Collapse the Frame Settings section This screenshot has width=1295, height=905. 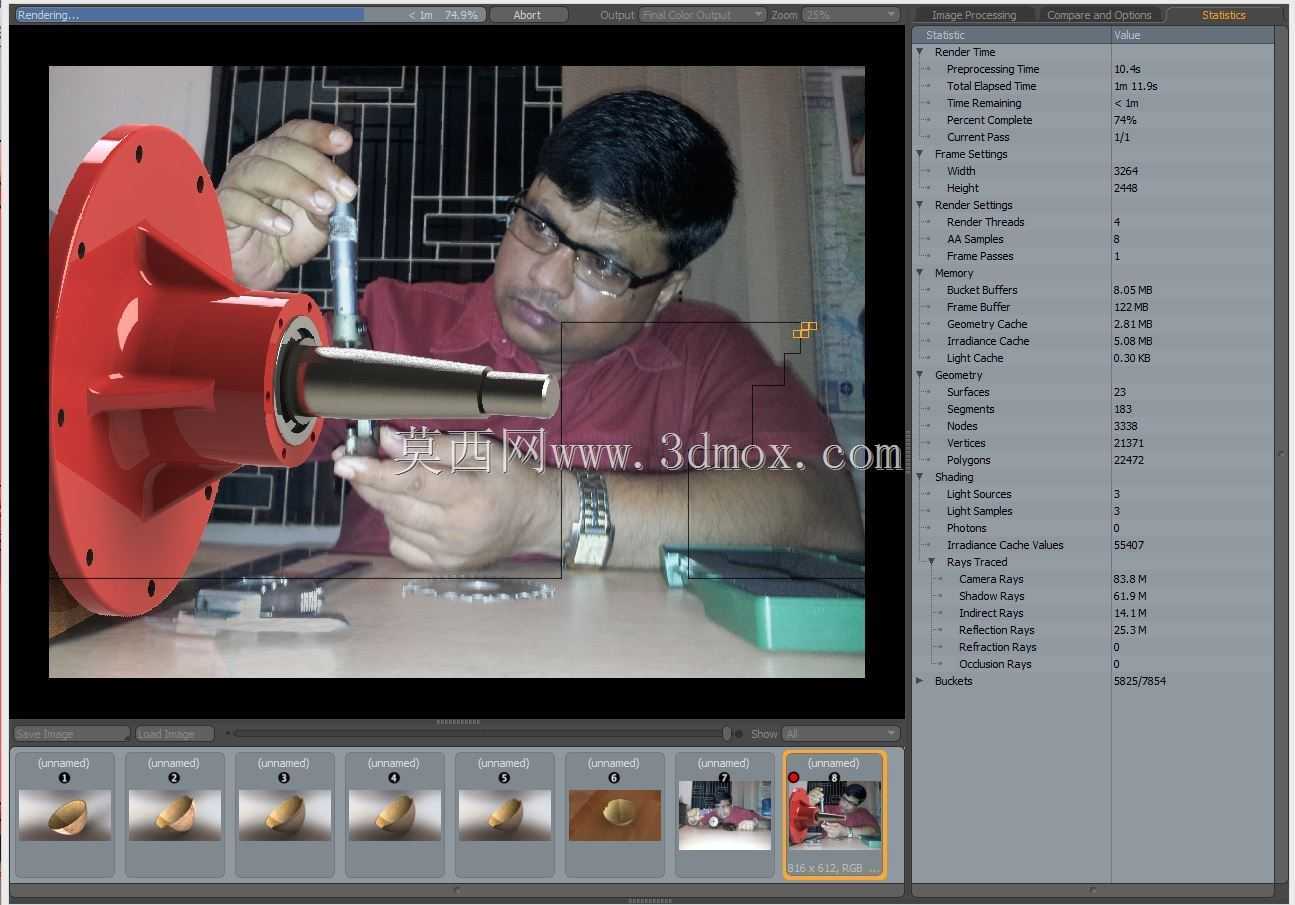click(920, 154)
